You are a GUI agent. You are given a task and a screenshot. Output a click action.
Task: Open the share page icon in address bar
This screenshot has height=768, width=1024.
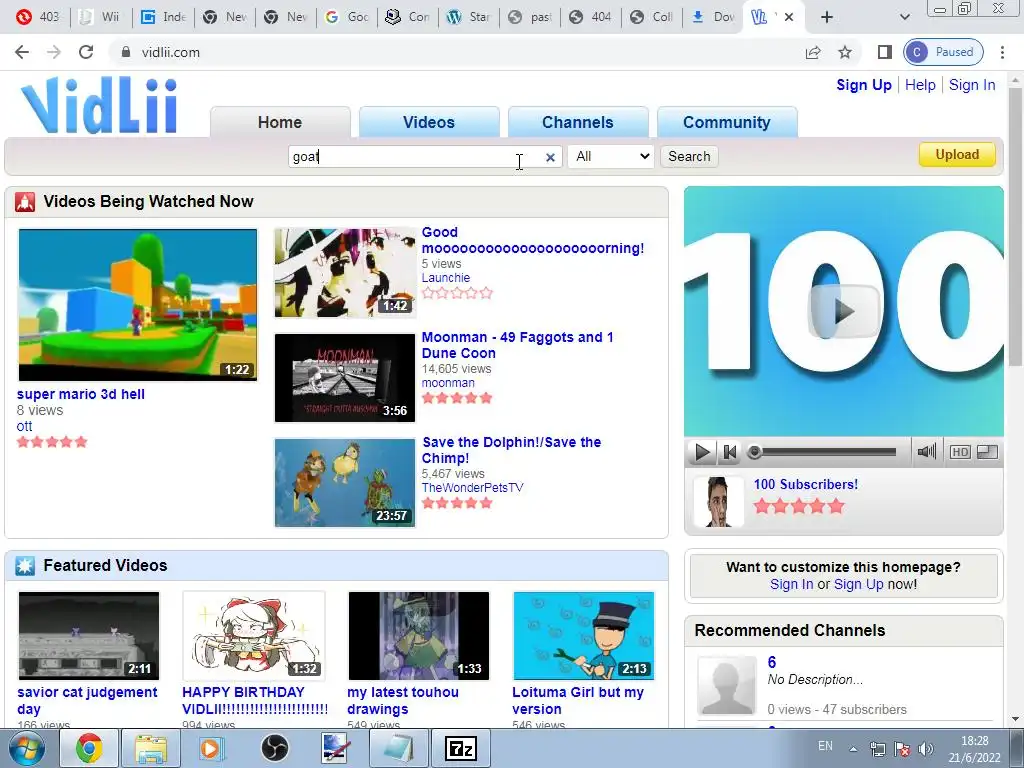pos(812,52)
